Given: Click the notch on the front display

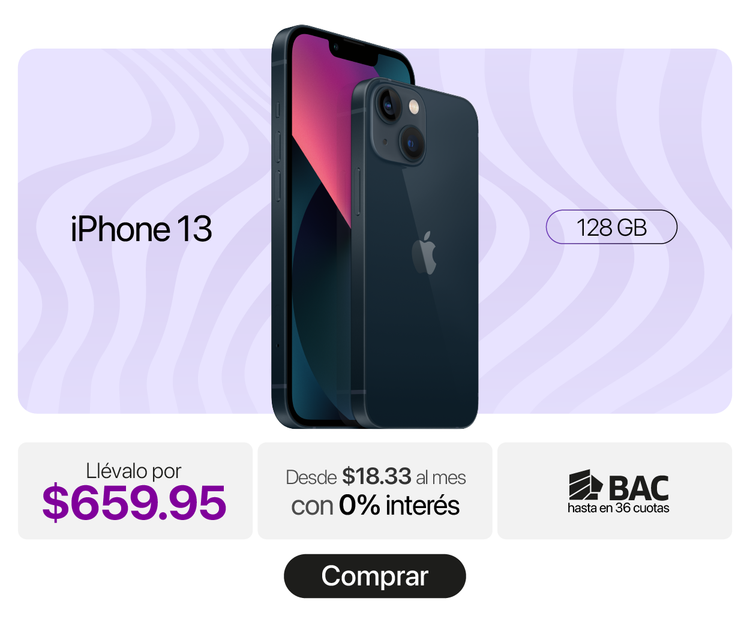Looking at the screenshot, I should 354,53.
